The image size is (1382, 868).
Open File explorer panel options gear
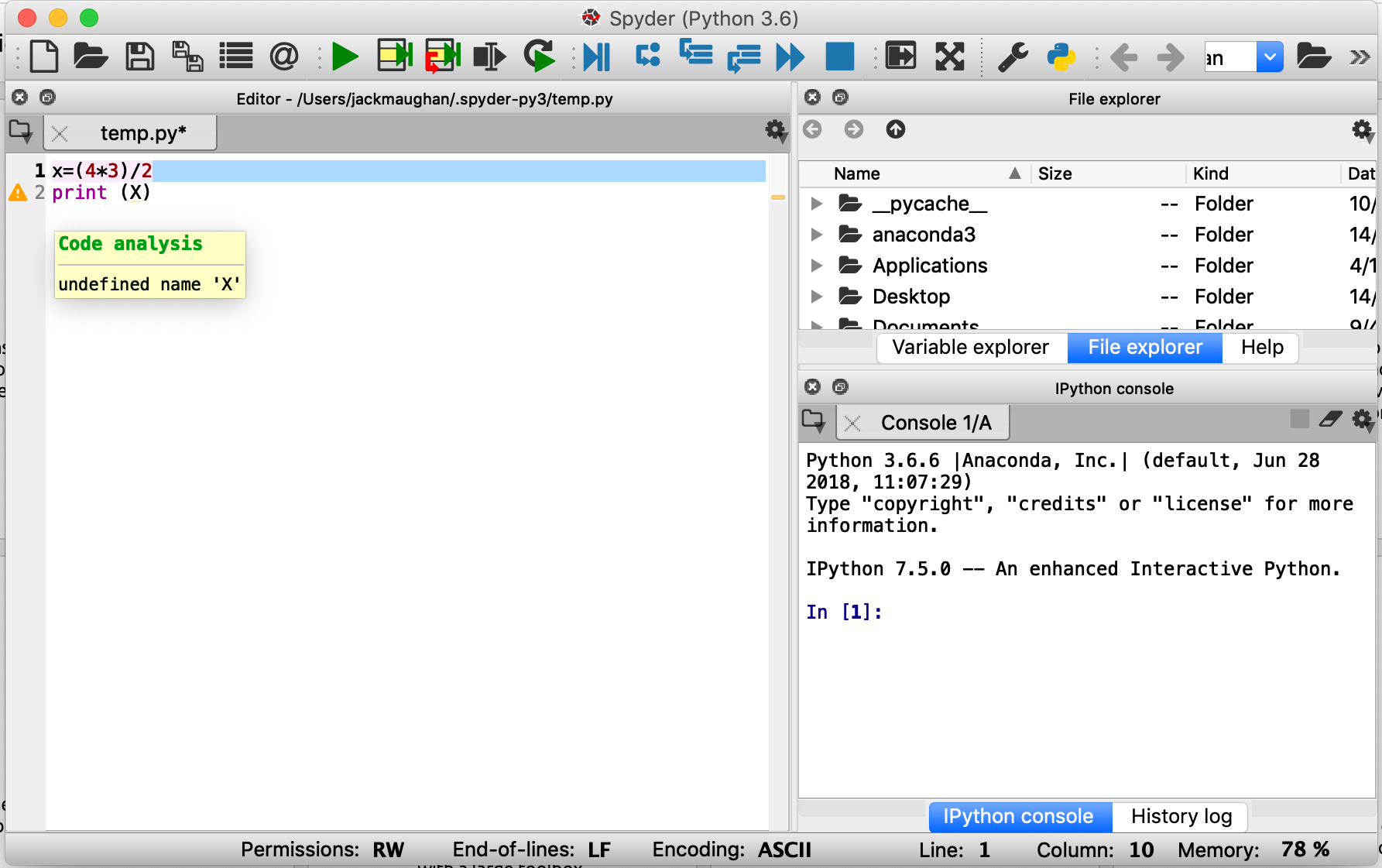pos(1362,130)
